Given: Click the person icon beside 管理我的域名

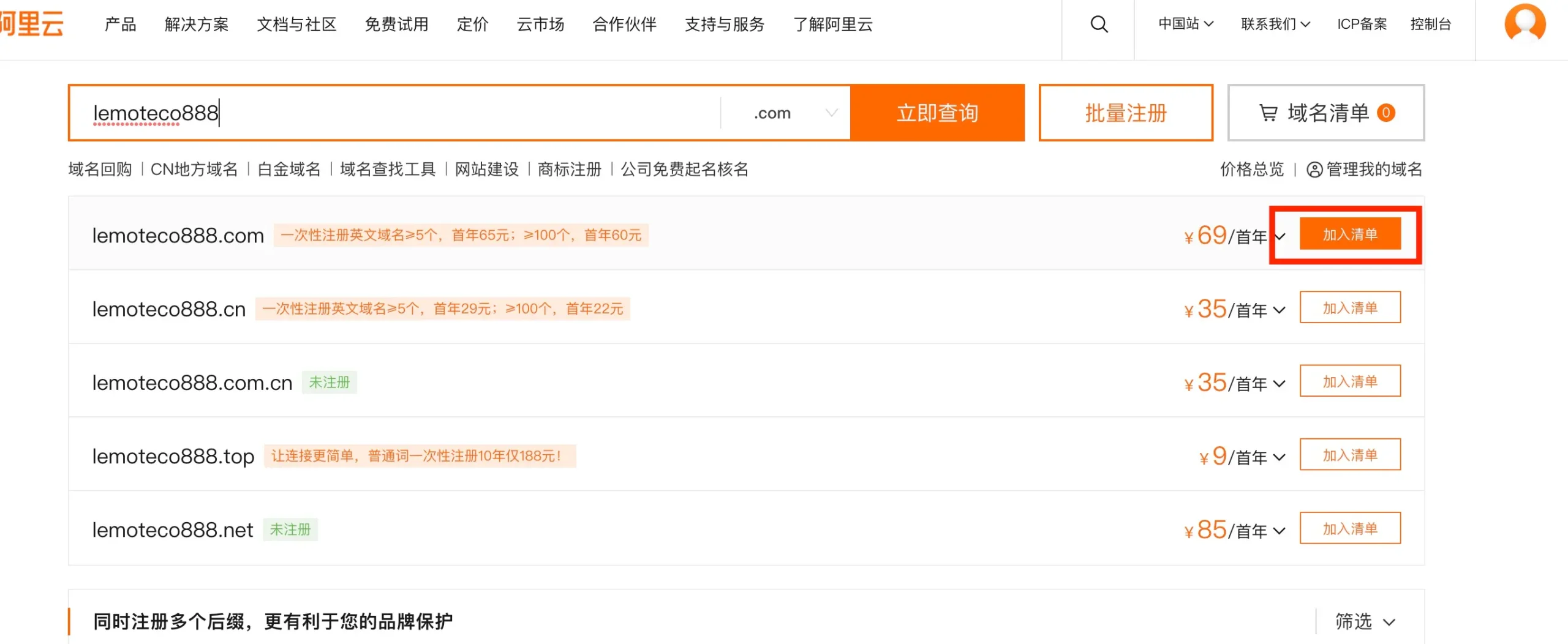Looking at the screenshot, I should (1314, 170).
